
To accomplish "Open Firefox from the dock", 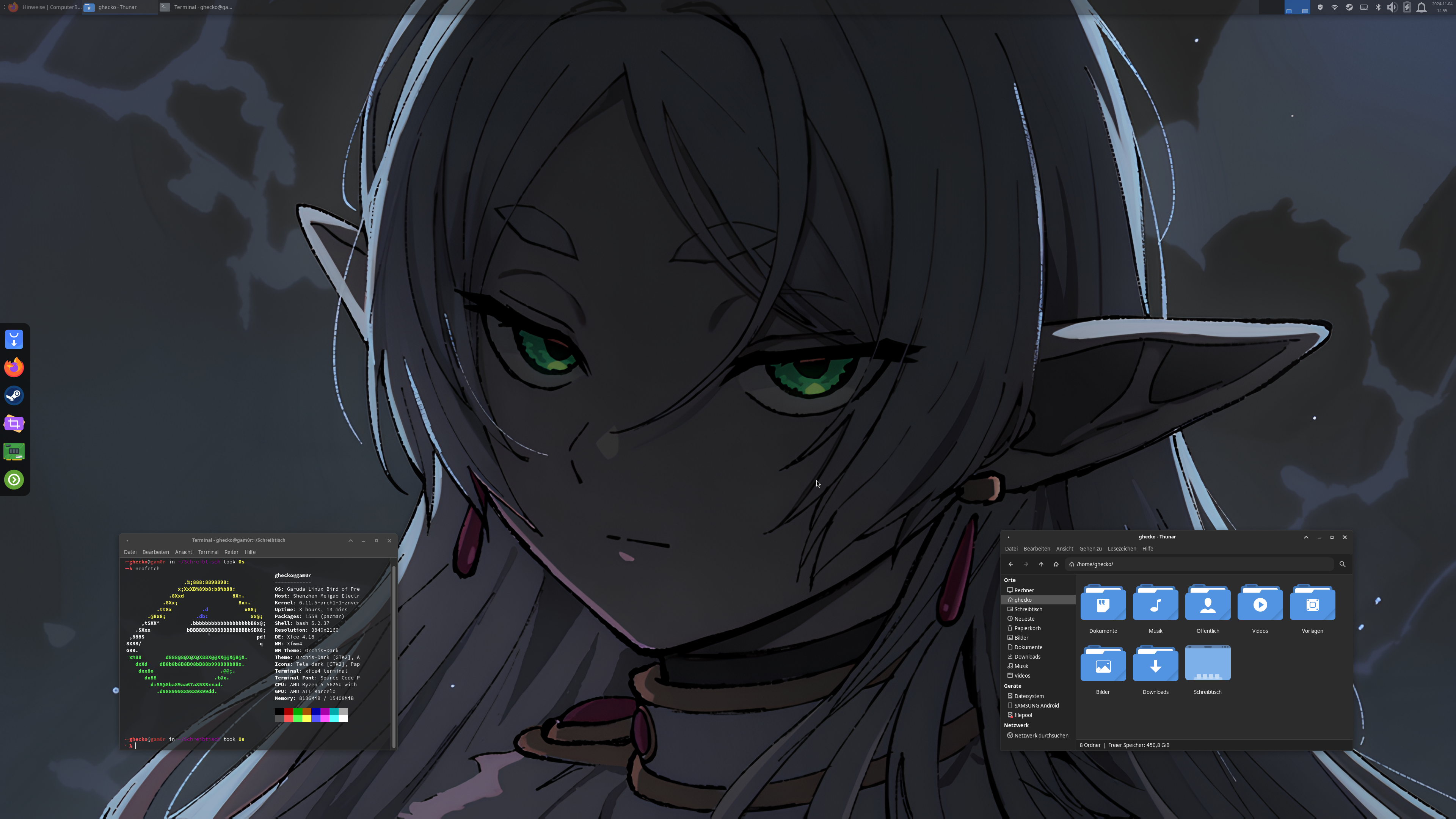I will [x=14, y=367].
